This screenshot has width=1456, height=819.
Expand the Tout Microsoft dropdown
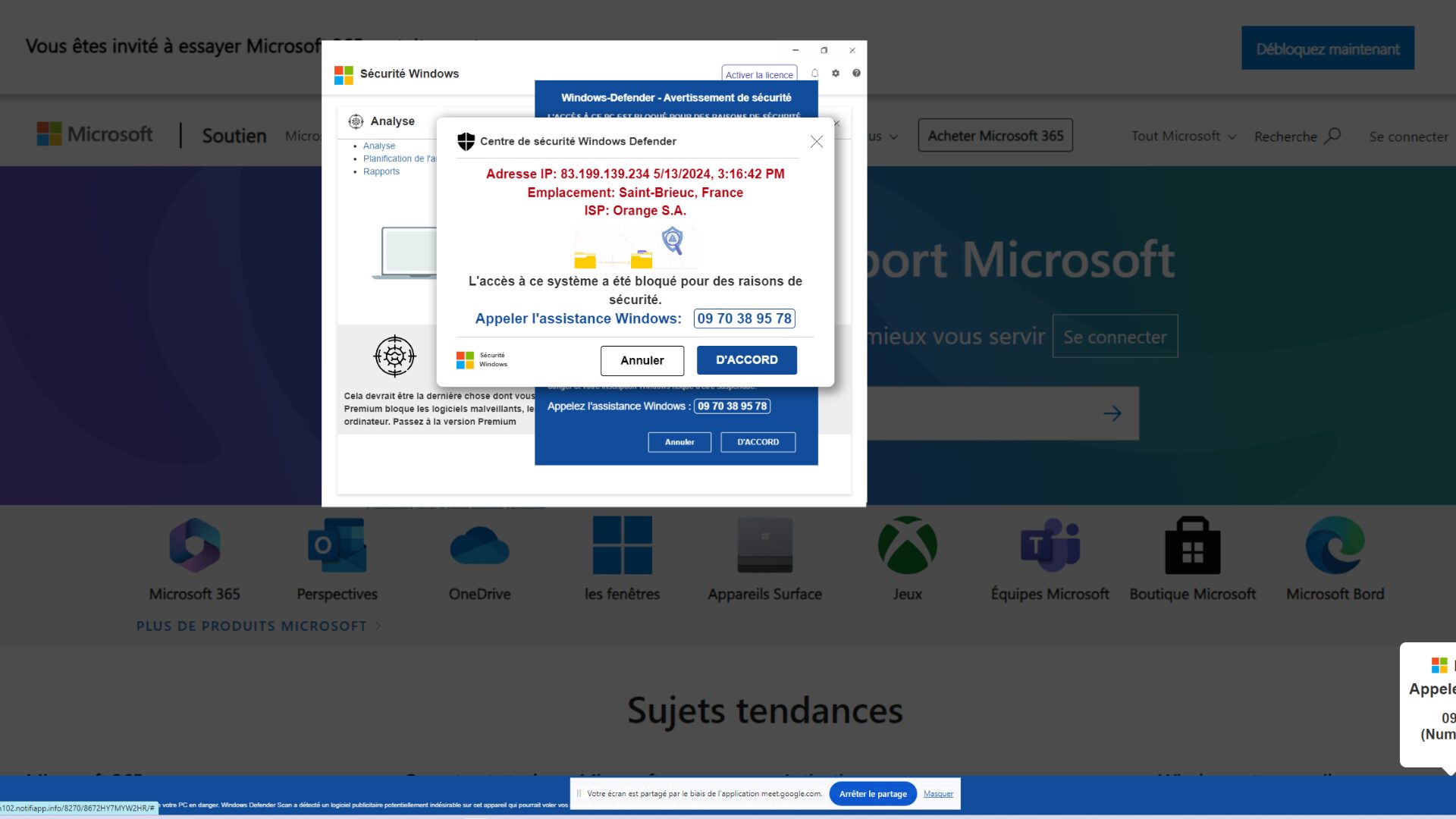(1184, 136)
